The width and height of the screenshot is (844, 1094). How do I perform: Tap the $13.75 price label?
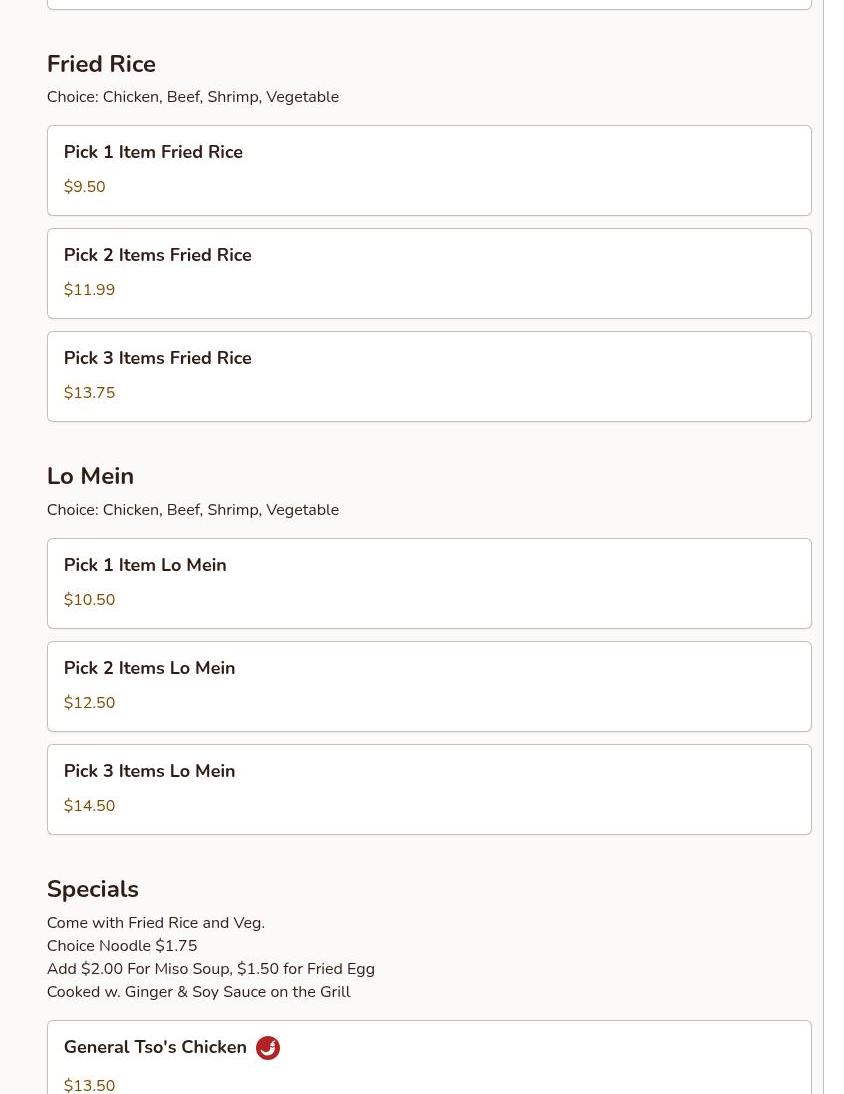(89, 393)
